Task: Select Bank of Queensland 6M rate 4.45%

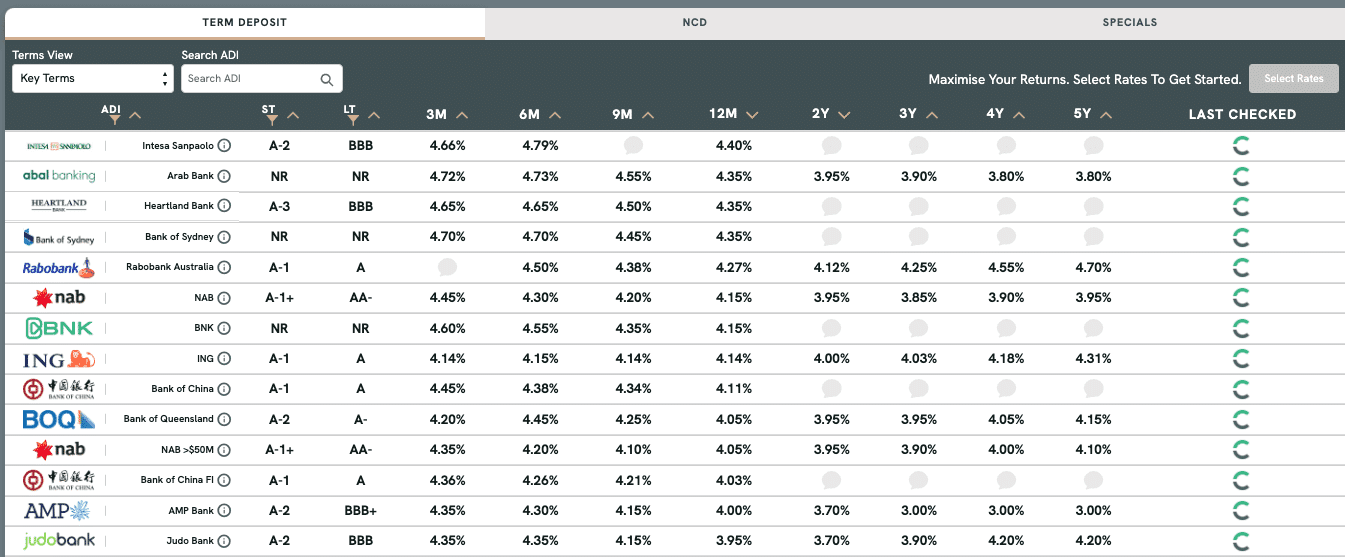Action: [x=540, y=419]
